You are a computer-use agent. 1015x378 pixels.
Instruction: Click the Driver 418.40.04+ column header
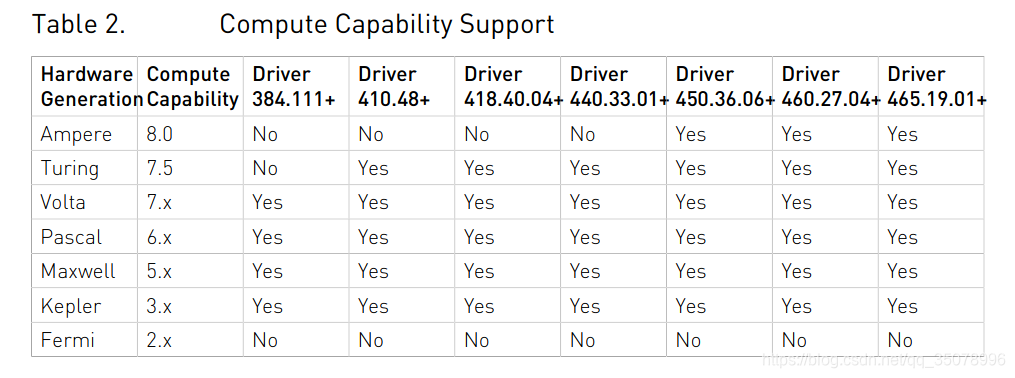(508, 87)
